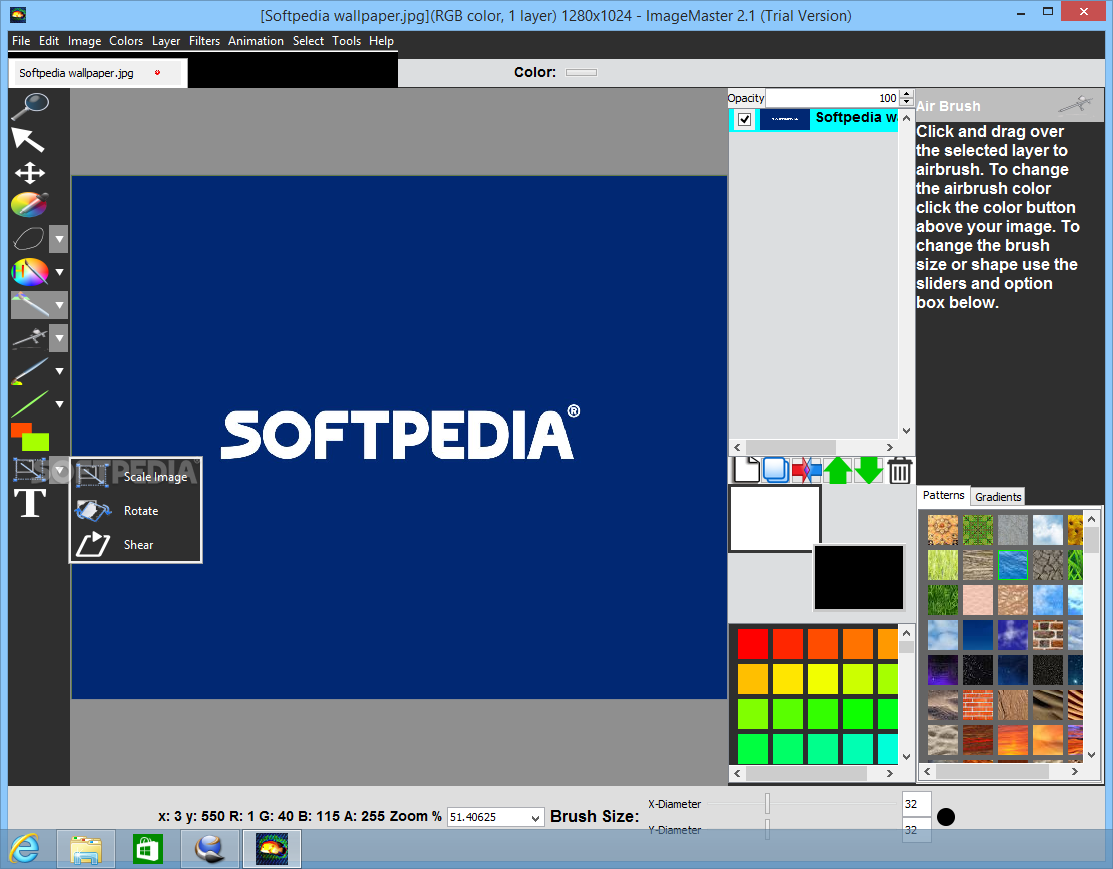
Task: Select the green line drawing tool
Action: (30, 404)
